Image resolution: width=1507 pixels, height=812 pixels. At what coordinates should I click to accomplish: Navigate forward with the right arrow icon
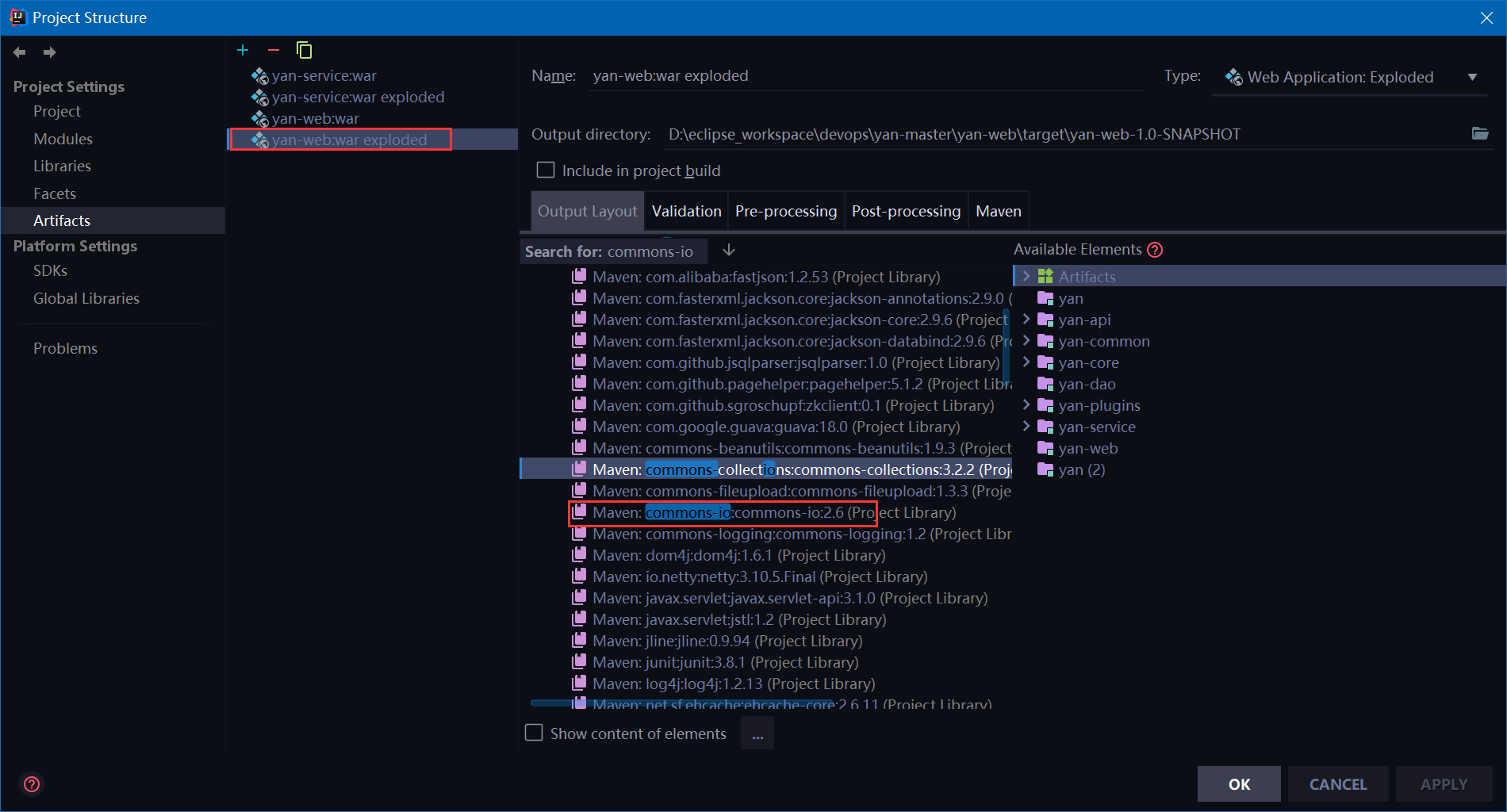pos(49,52)
